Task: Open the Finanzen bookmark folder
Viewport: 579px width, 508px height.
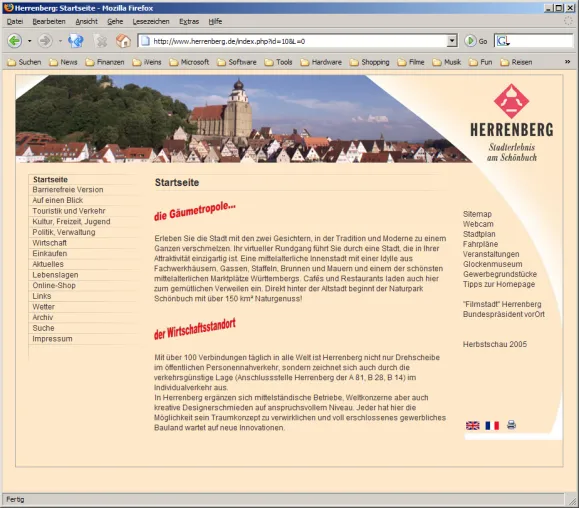Action: tap(105, 62)
